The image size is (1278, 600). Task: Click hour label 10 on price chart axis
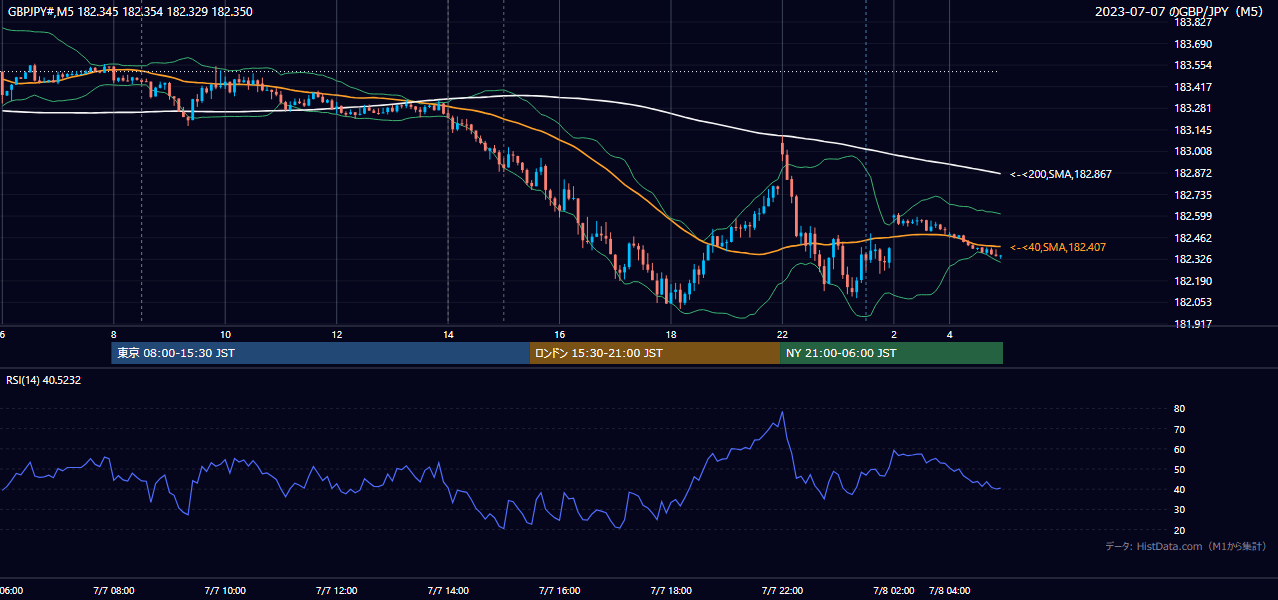[x=225, y=334]
